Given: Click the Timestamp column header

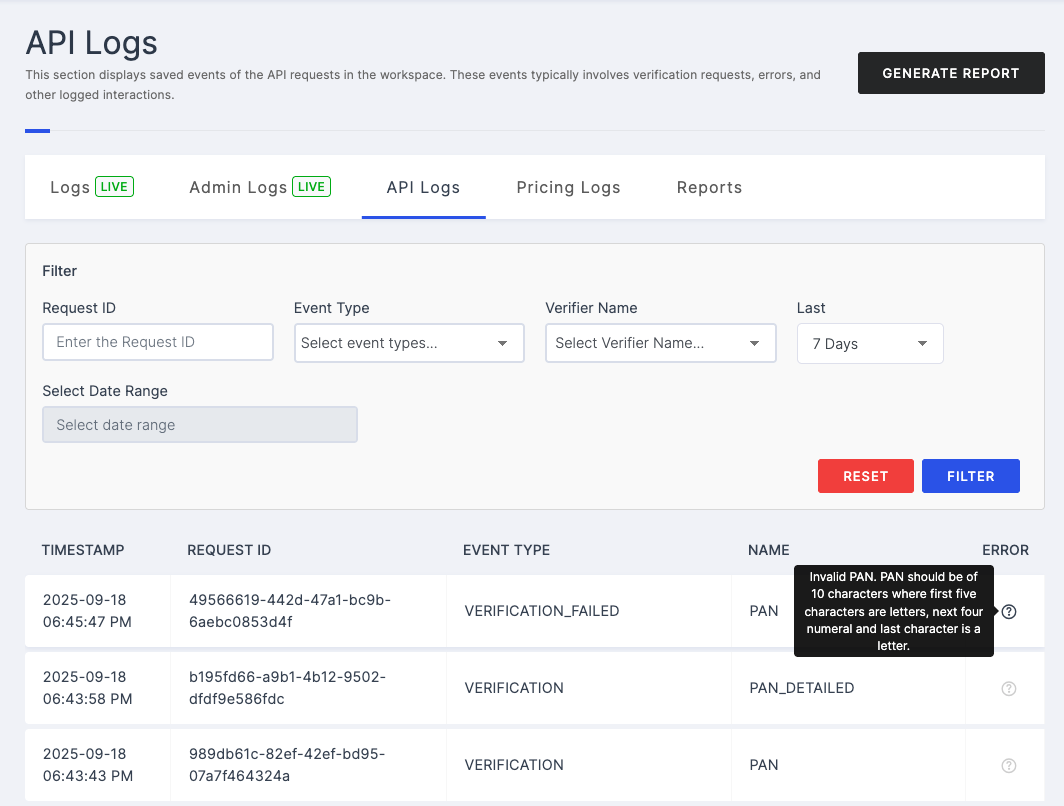Looking at the screenshot, I should 83,550.
